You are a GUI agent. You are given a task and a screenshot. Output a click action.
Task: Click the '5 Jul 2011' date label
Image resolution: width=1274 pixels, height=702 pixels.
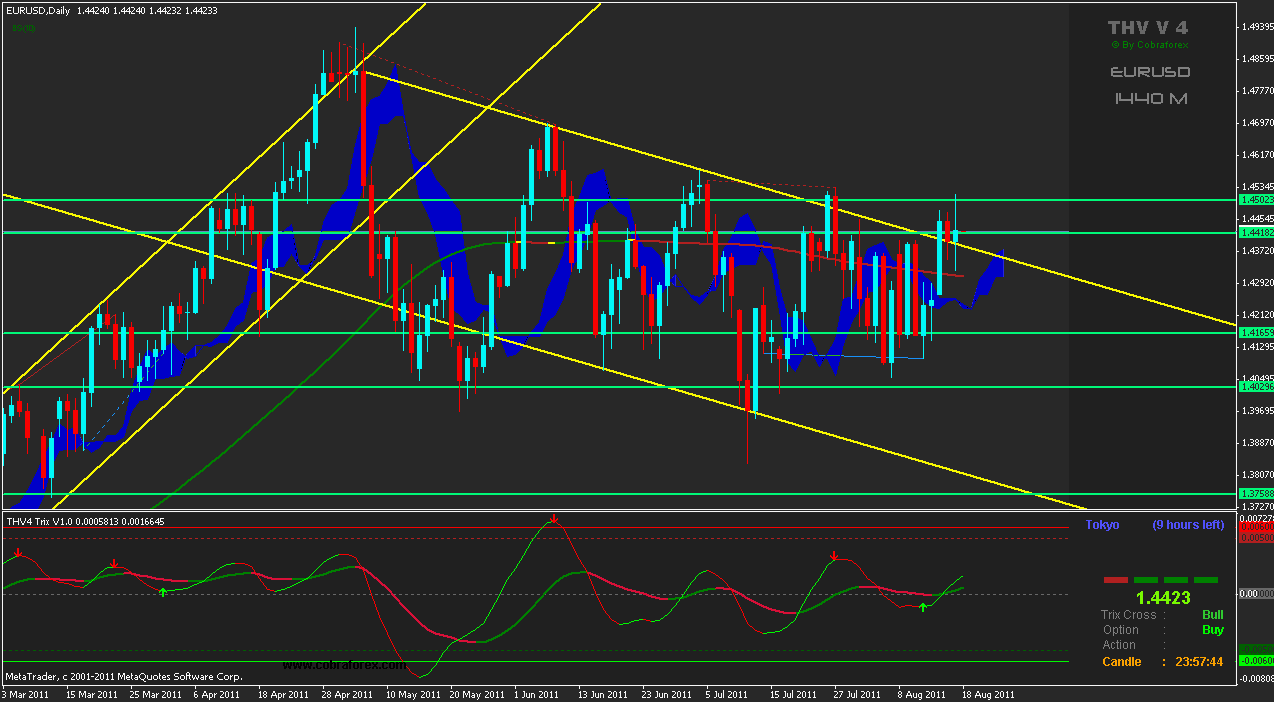coord(726,694)
